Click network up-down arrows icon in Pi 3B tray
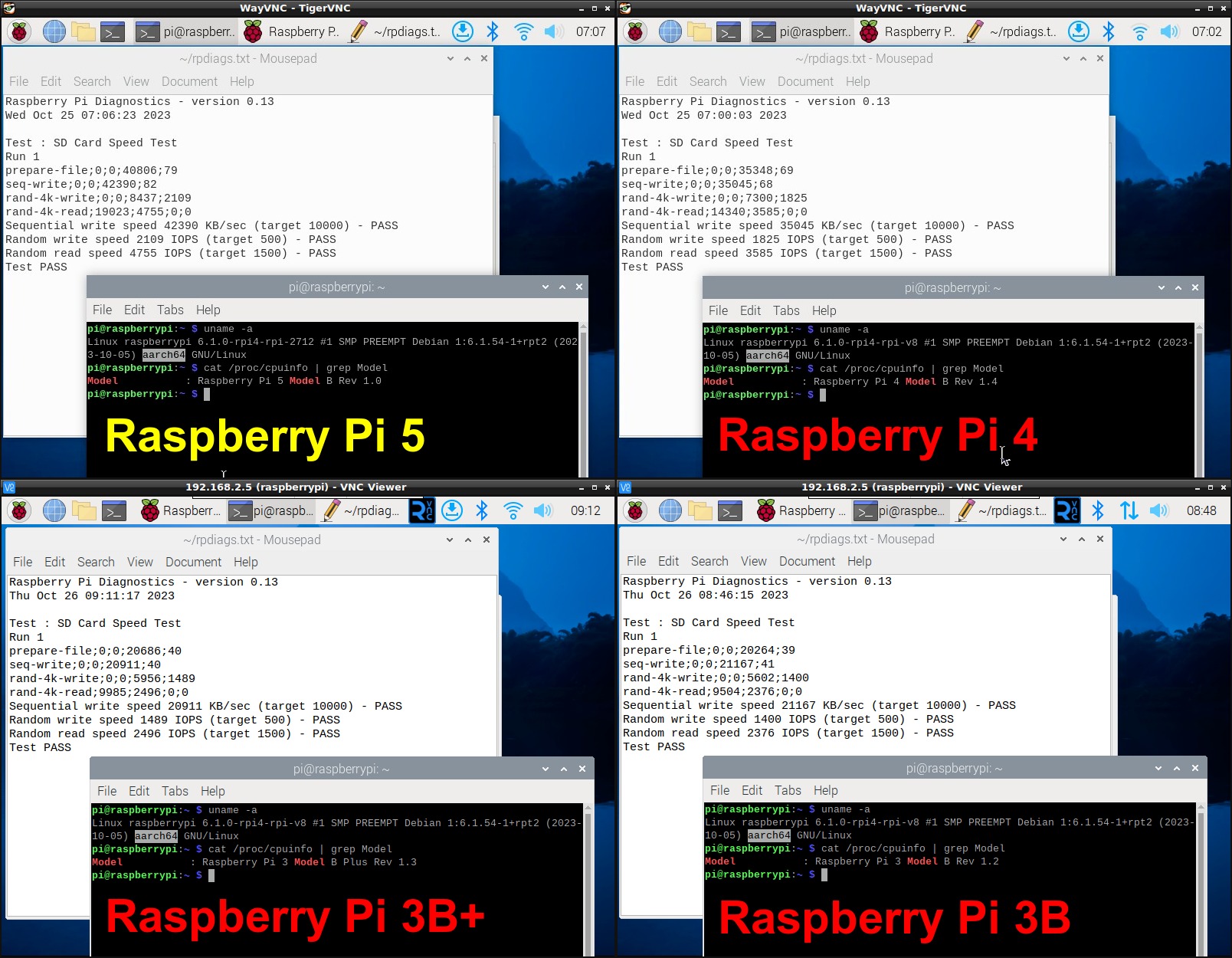Screen dimensions: 1232x958 click(x=1129, y=510)
